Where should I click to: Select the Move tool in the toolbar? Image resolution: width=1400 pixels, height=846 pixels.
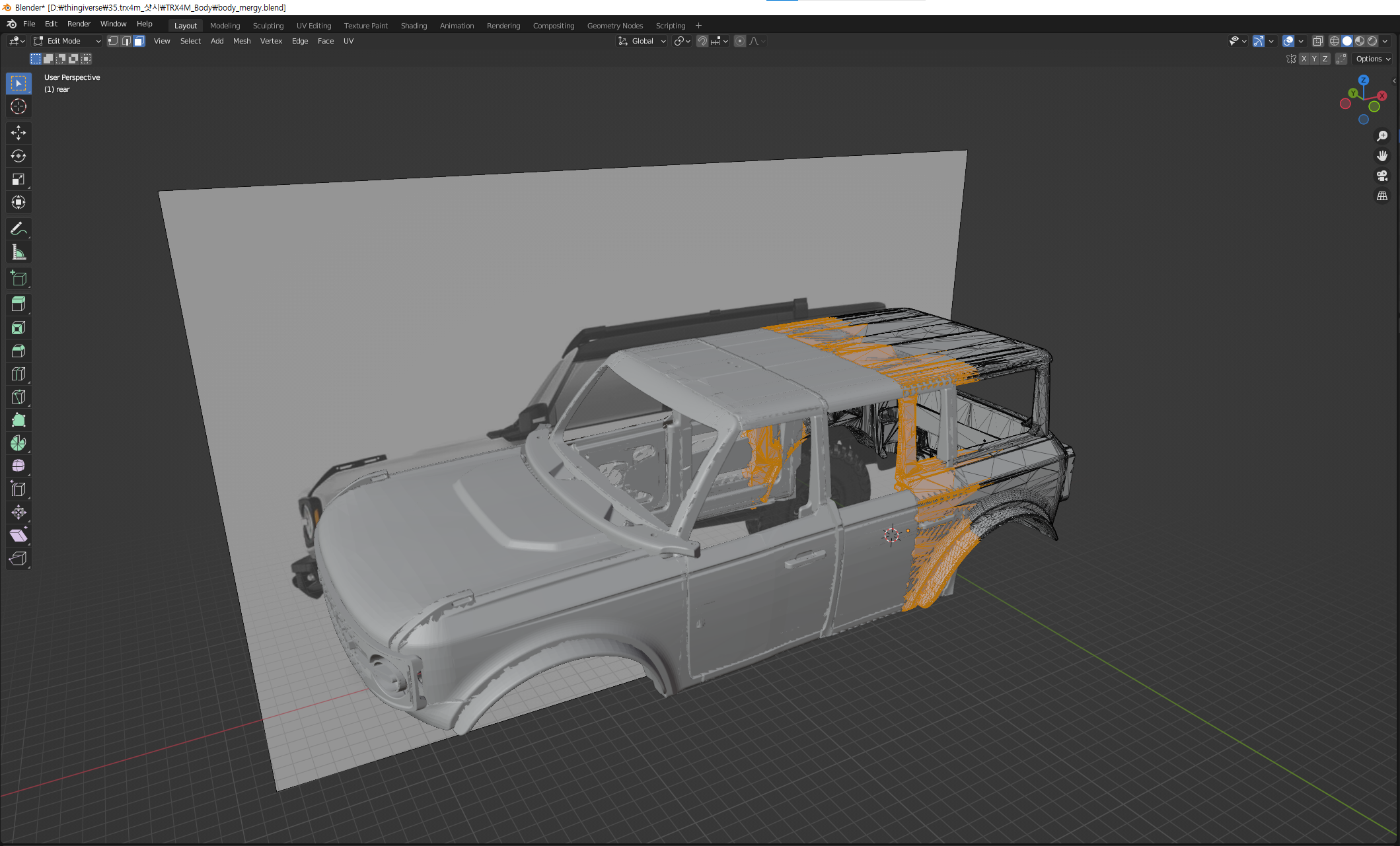click(18, 133)
